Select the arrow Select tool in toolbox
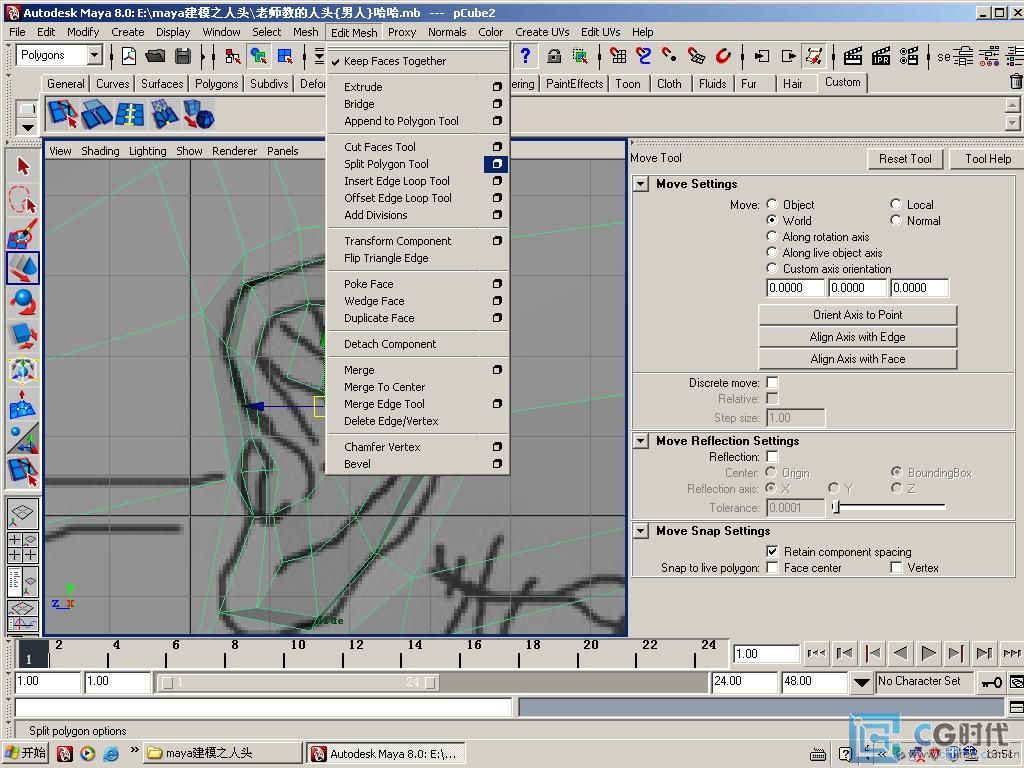 point(23,166)
